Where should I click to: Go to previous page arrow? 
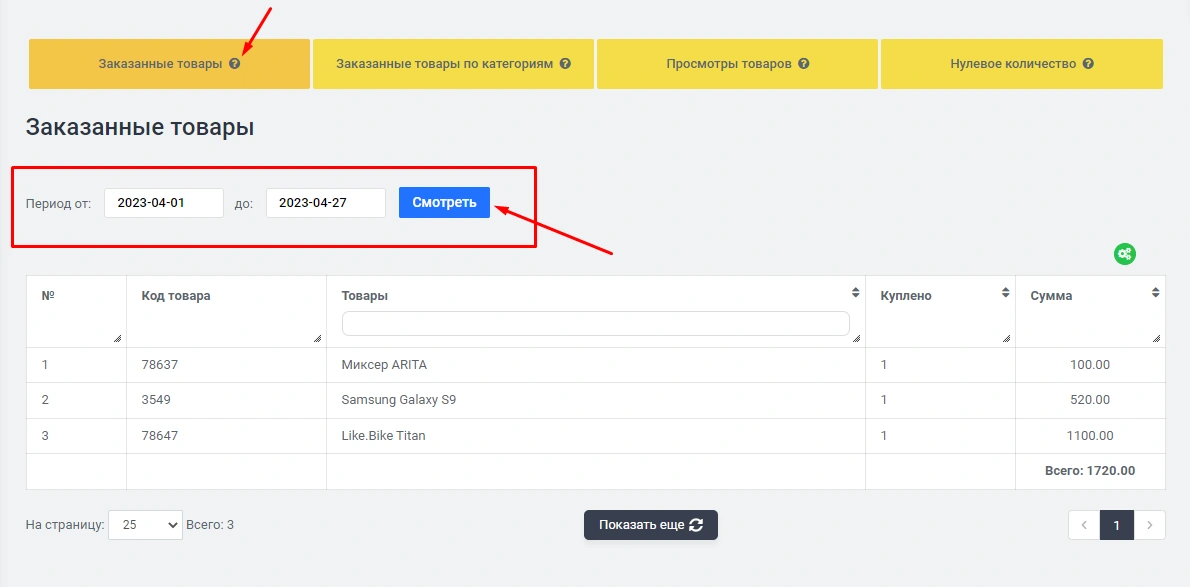click(1084, 525)
